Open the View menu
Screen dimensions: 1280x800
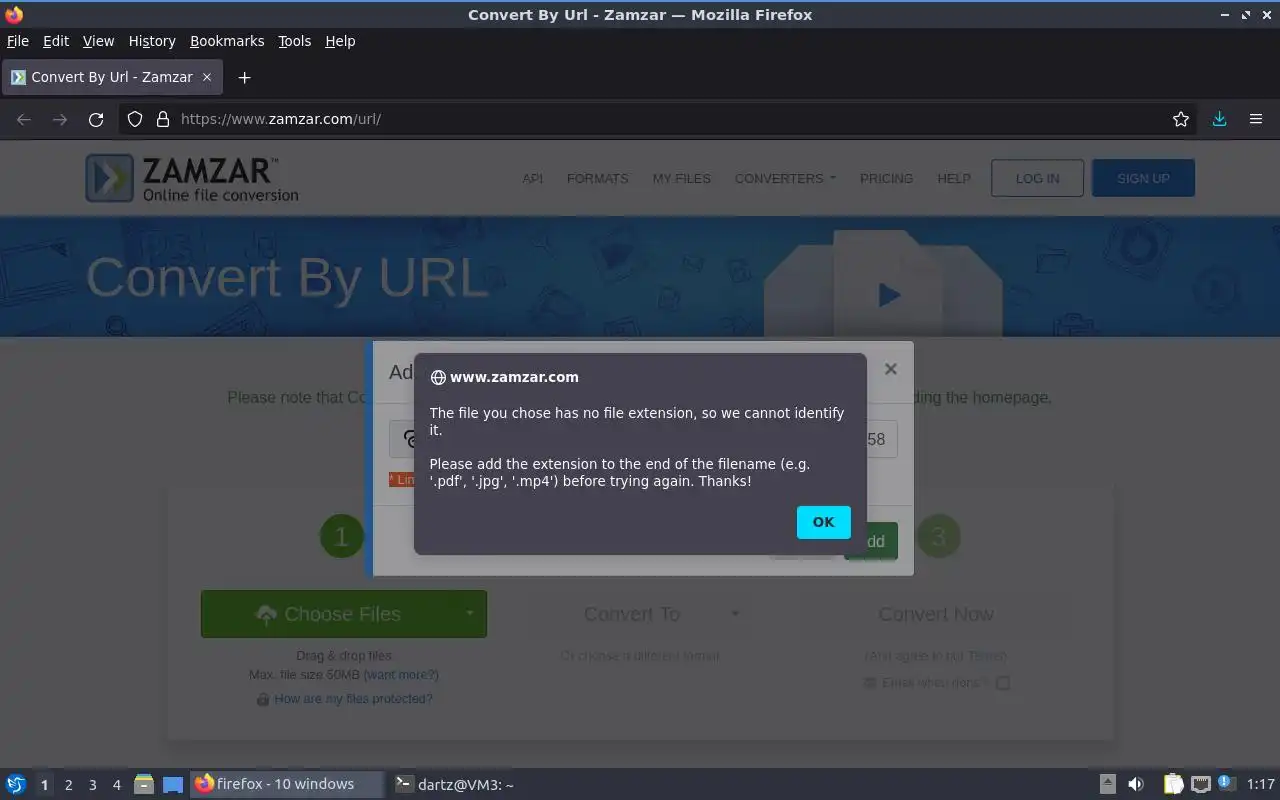(98, 41)
